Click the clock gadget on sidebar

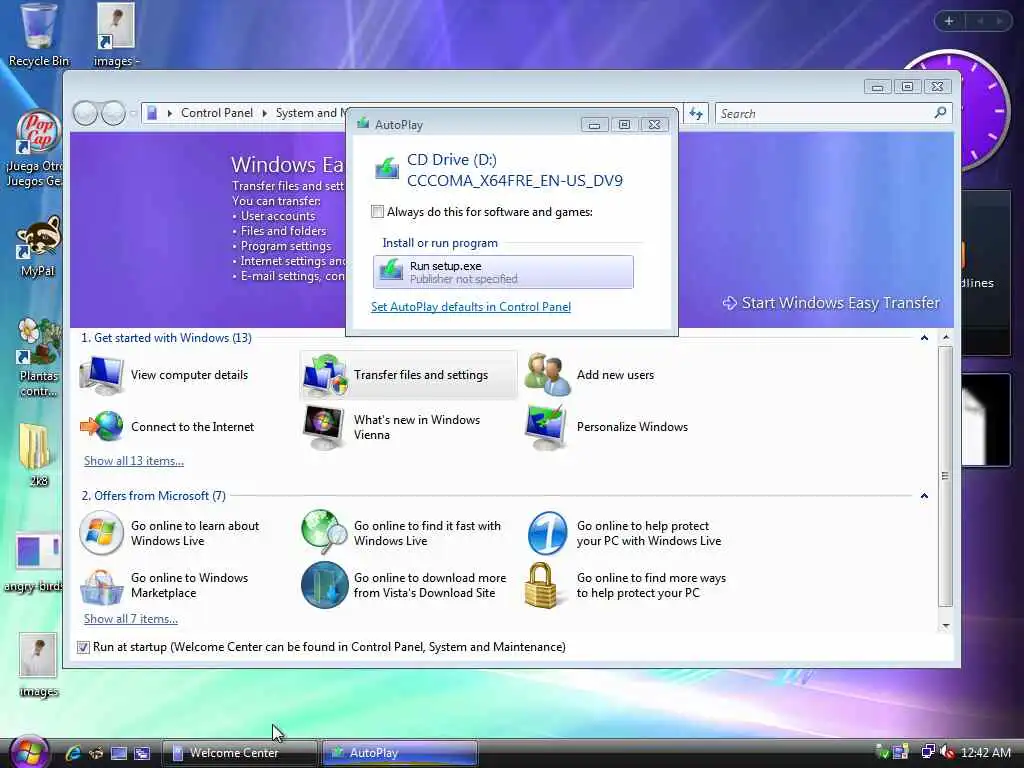point(984,110)
